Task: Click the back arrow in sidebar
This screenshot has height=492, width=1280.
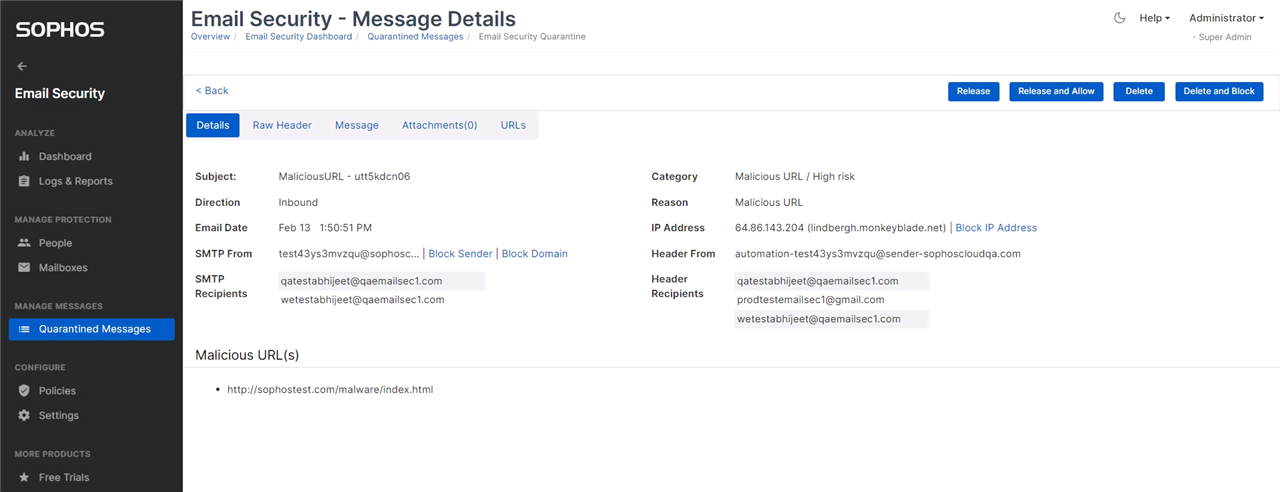Action: click(x=23, y=66)
